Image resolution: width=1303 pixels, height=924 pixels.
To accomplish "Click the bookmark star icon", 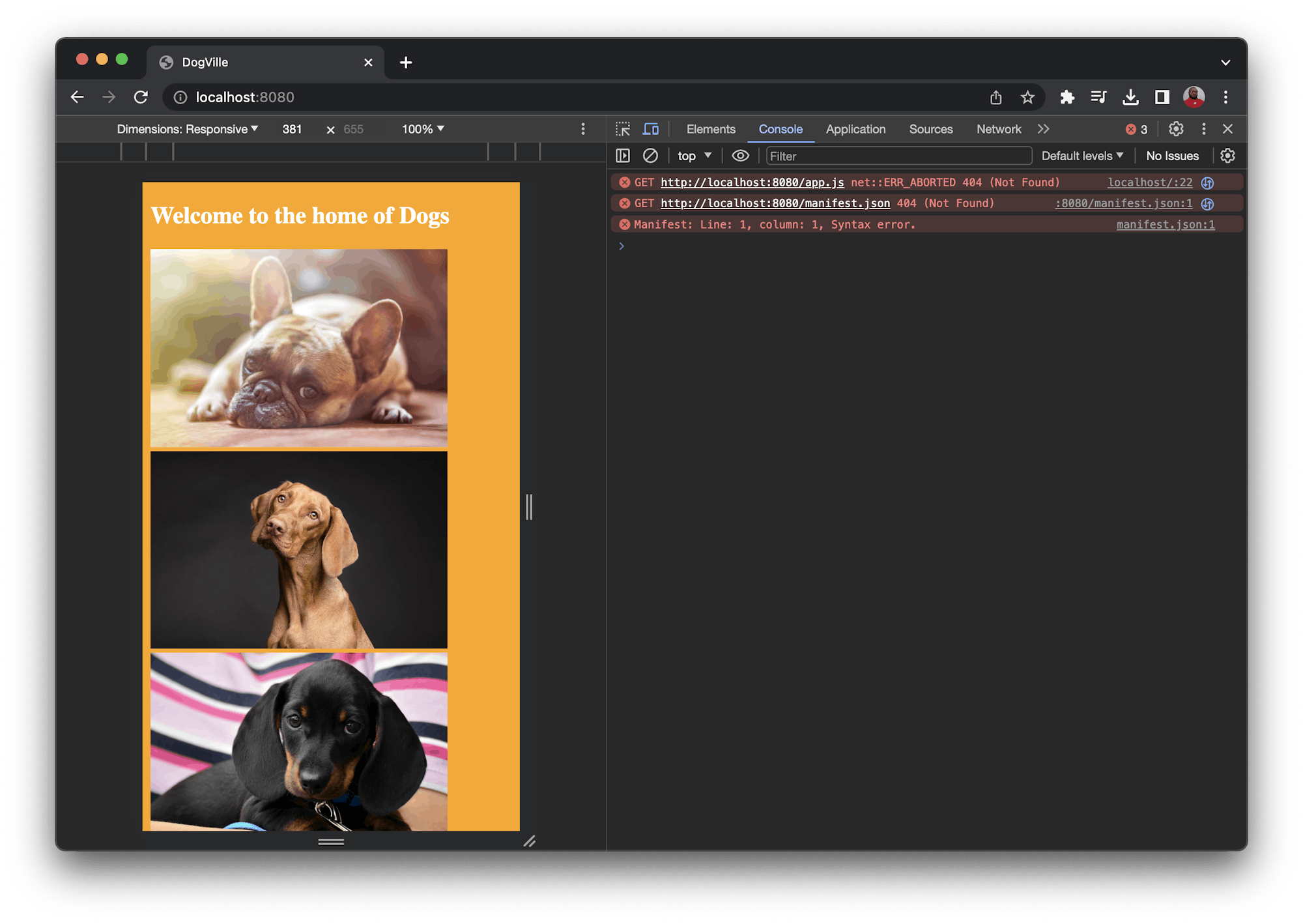I will [1027, 97].
